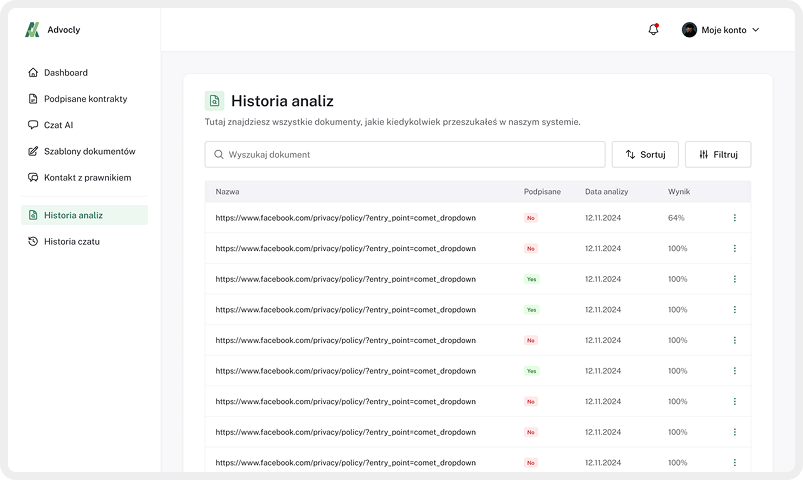Click the Historia czatu clock icon
The height and width of the screenshot is (480, 803).
[33, 241]
